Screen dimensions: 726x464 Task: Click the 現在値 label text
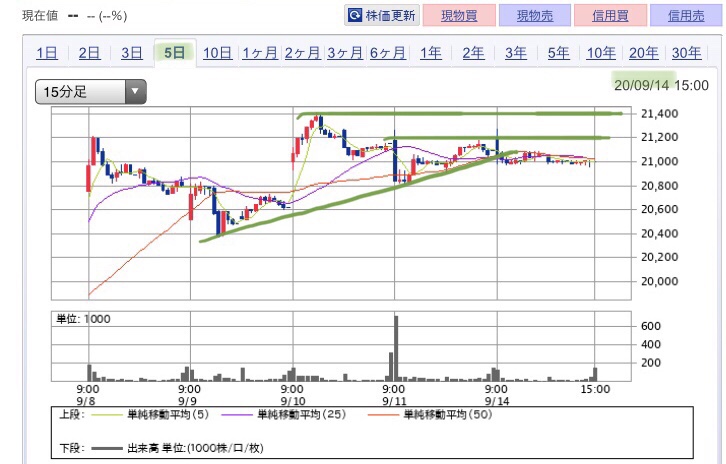(x=40, y=16)
